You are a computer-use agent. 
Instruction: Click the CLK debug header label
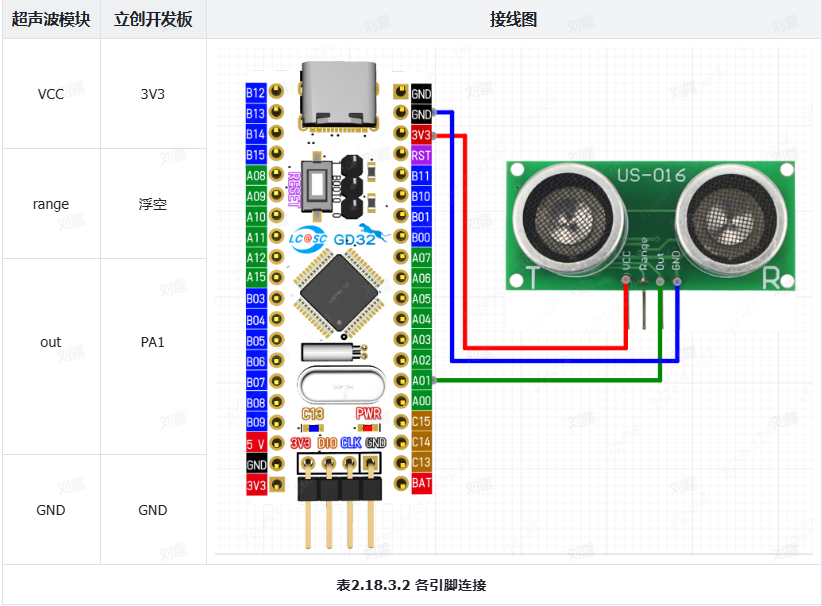click(351, 443)
